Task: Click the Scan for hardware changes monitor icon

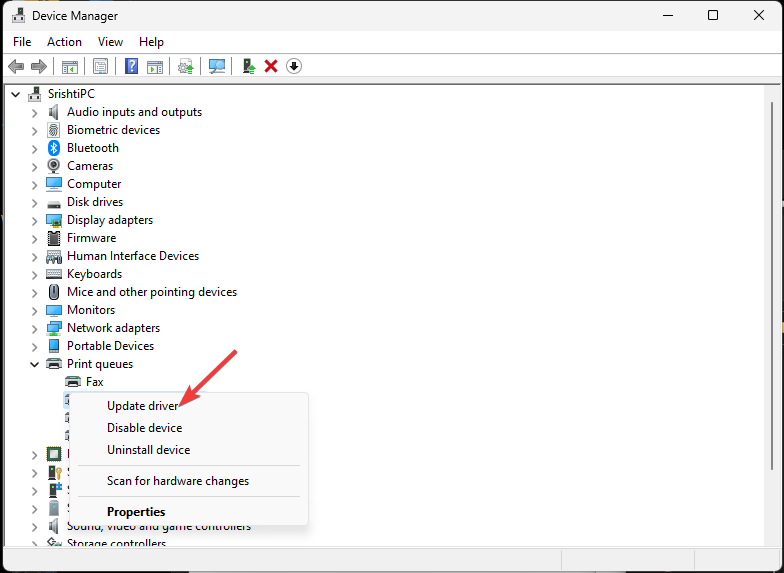Action: coord(216,66)
